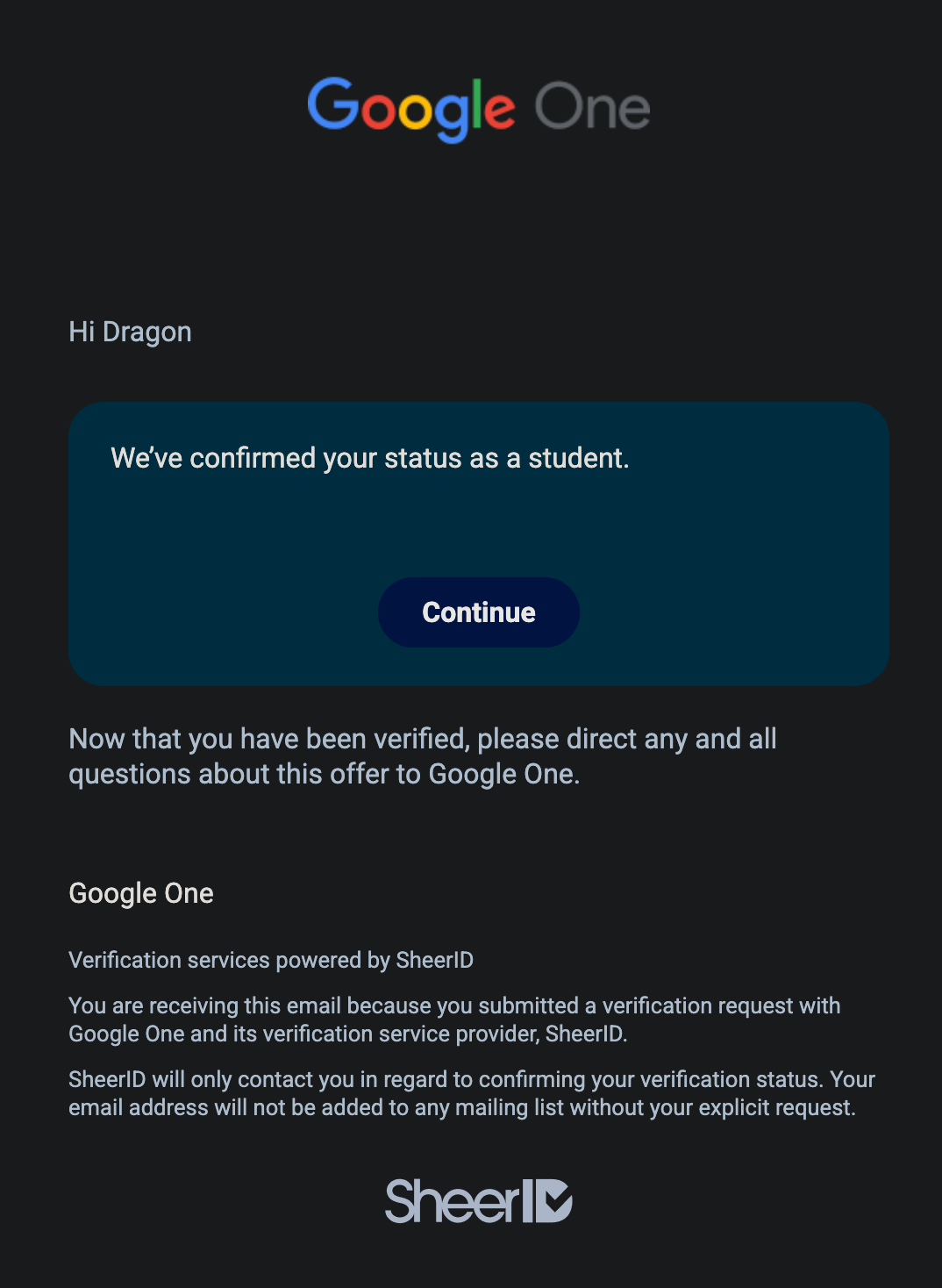Click the "email address will not be added" line

click(x=462, y=1107)
